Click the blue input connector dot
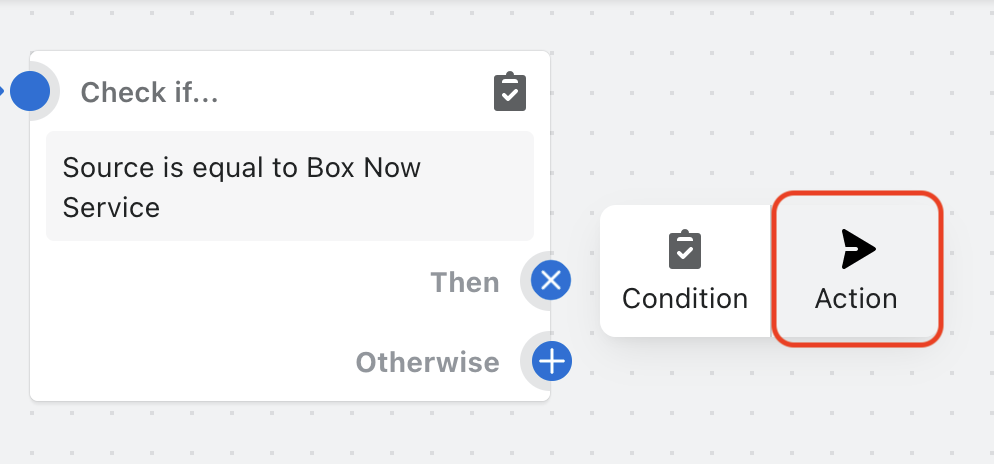This screenshot has height=464, width=994. point(30,92)
